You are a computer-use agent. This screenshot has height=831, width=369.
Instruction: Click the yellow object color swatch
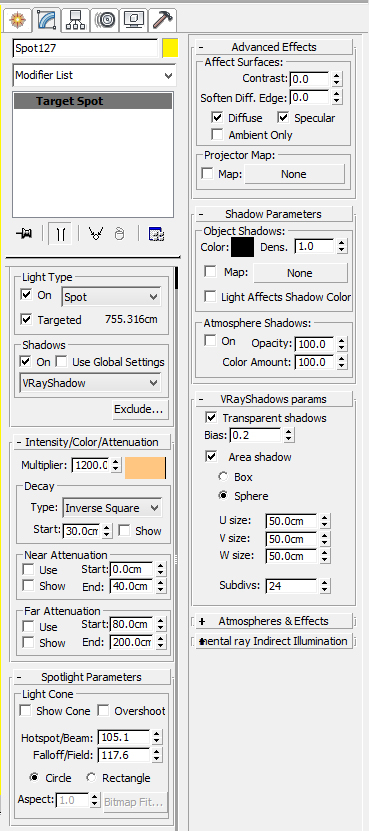[170, 48]
